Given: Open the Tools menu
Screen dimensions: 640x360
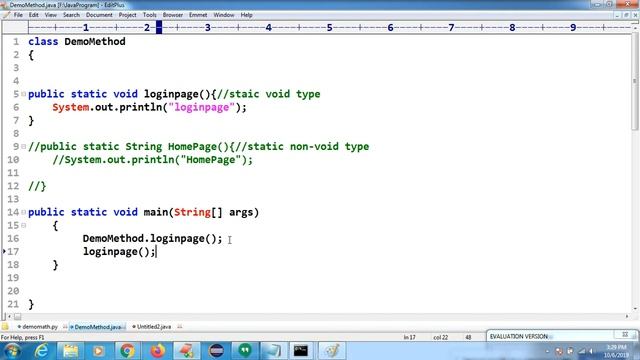Looking at the screenshot, I should pyautogui.click(x=149, y=15).
